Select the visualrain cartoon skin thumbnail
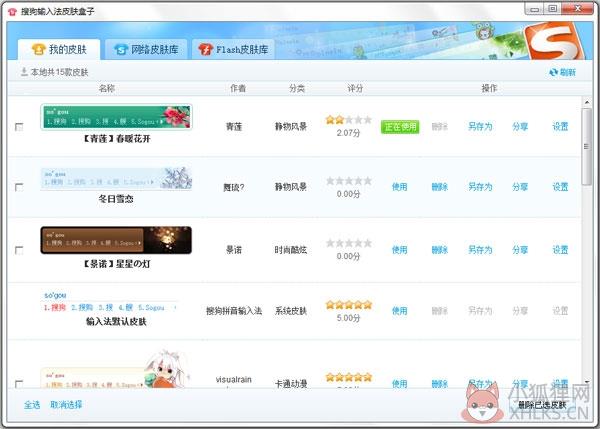 pyautogui.click(x=116, y=369)
